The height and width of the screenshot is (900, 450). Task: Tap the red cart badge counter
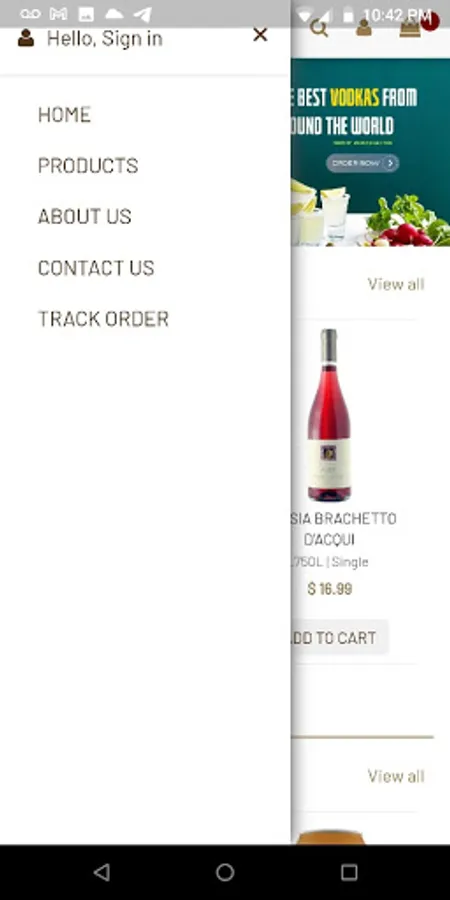430,22
